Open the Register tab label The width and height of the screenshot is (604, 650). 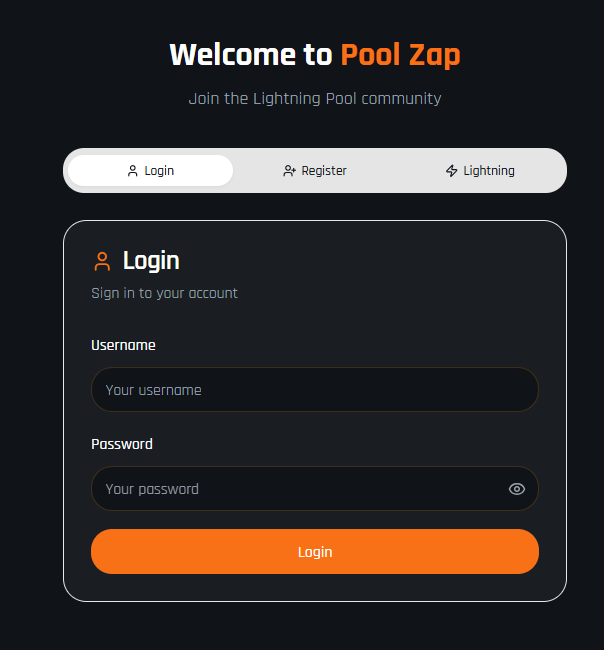[x=324, y=171]
